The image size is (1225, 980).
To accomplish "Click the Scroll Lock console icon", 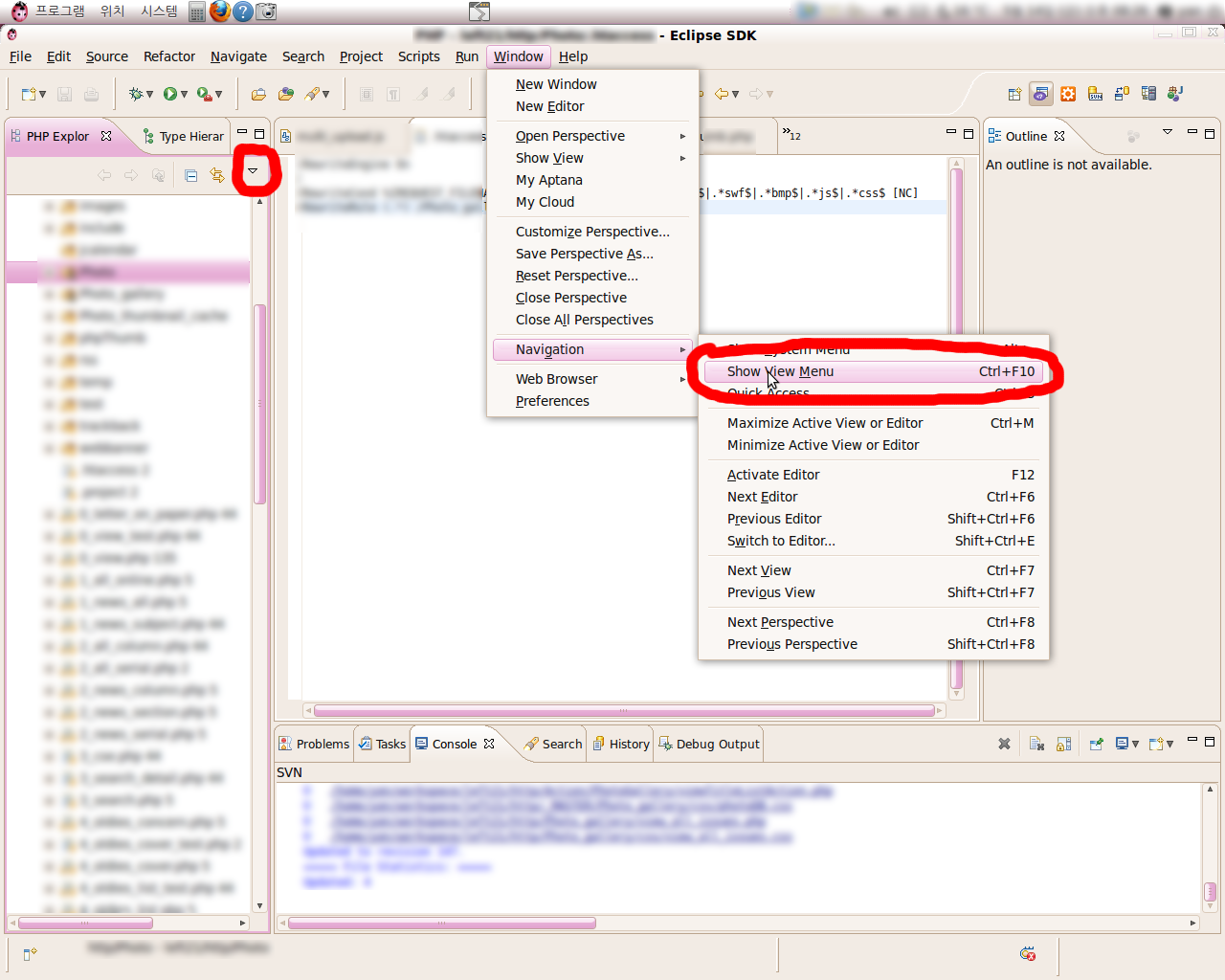I will point(1063,744).
